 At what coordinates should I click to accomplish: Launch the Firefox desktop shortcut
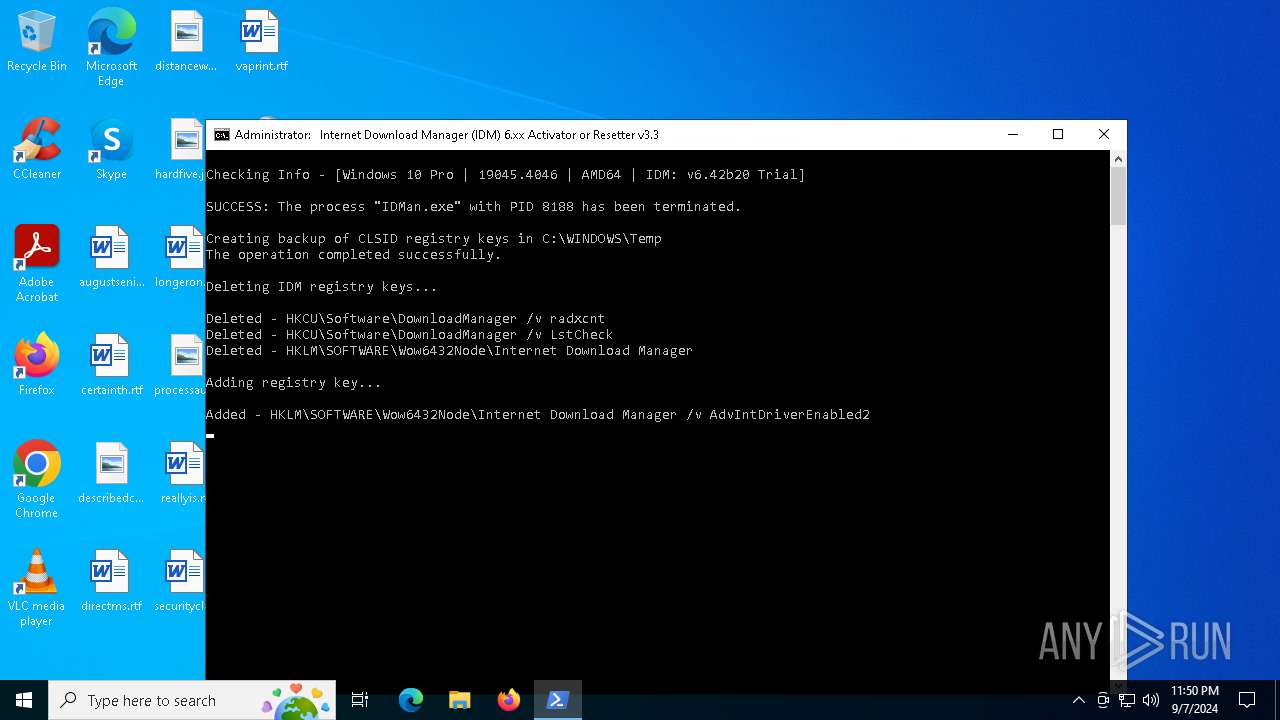pyautogui.click(x=37, y=366)
